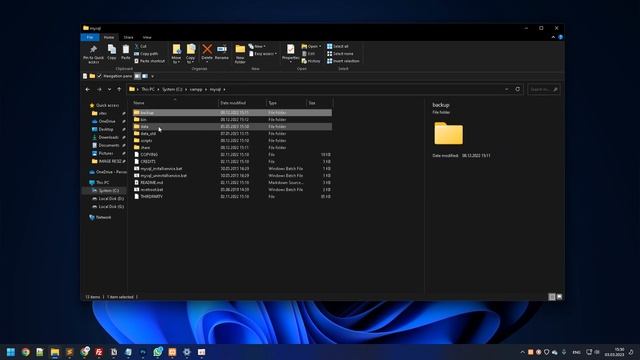Click Select none in ribbon
Screen dimensions: 640x360
340,54
